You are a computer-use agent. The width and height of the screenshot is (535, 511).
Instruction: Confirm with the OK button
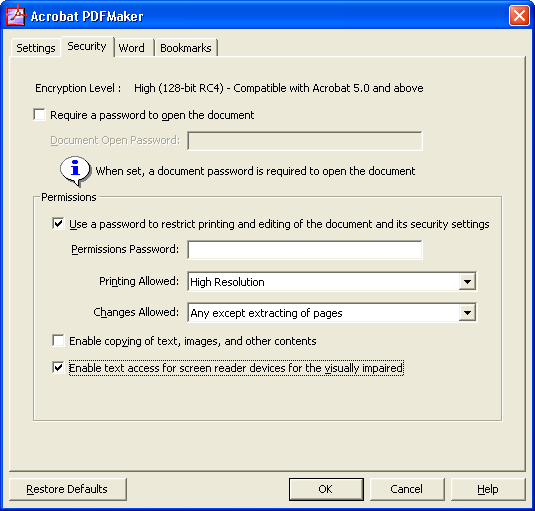(x=326, y=489)
